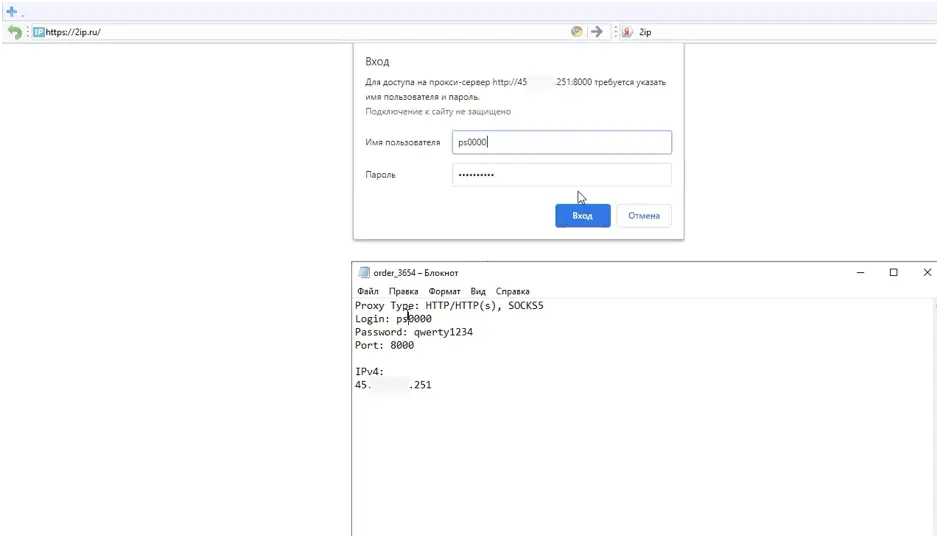The image size is (940, 538).
Task: Maximize the Notepad window
Action: [x=893, y=272]
